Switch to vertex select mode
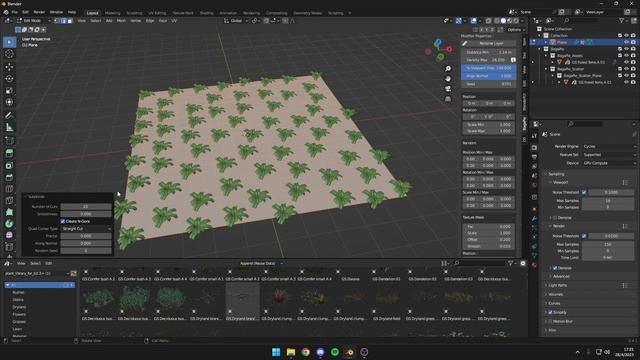The width and height of the screenshot is (640, 360). point(57,20)
